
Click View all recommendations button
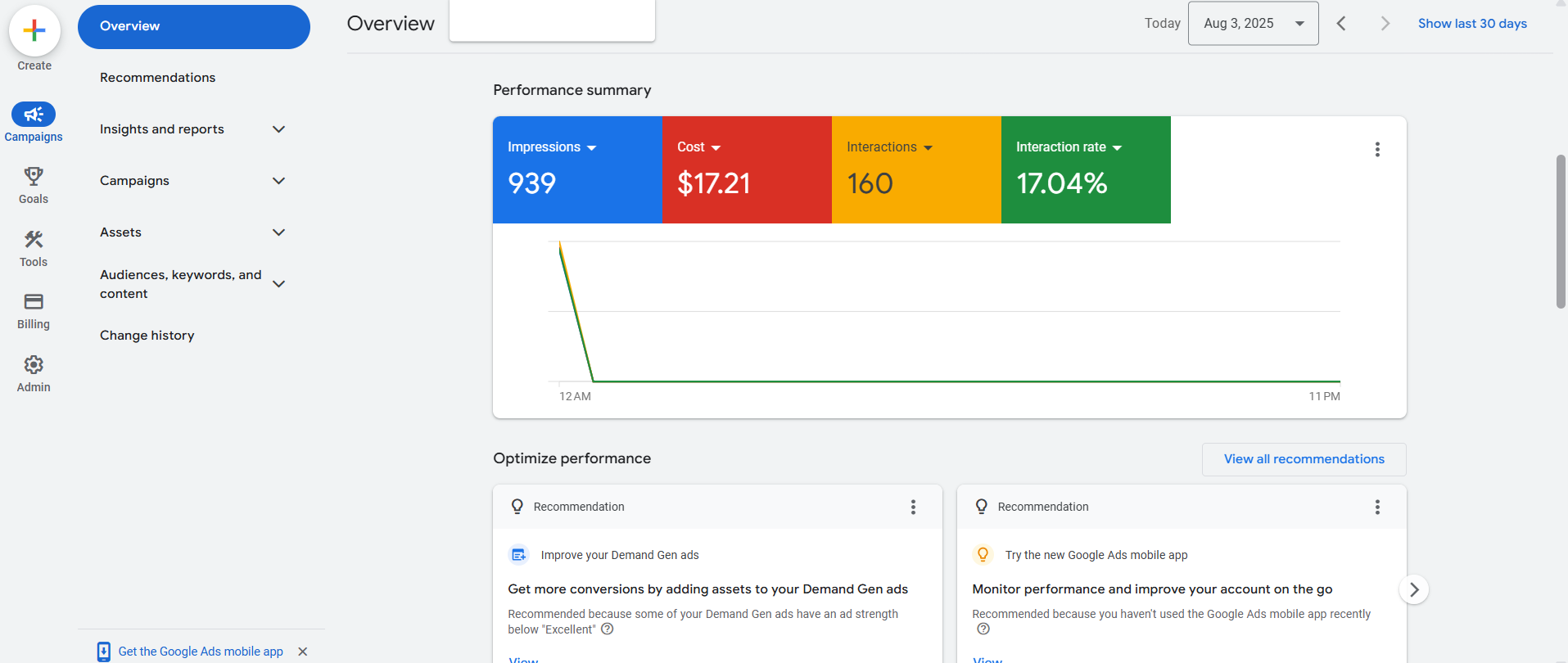tap(1304, 459)
